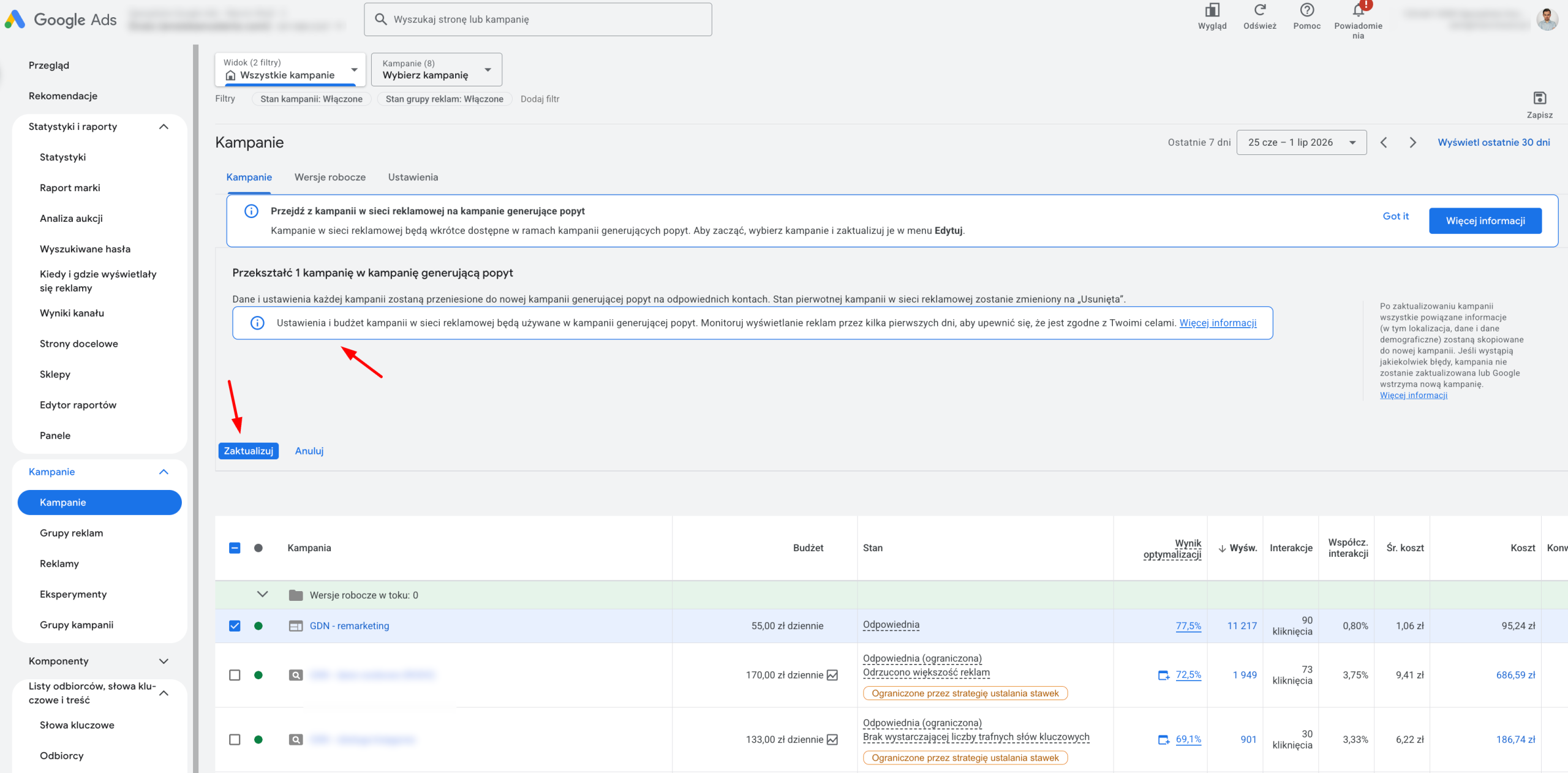This screenshot has height=773, width=1568.
Task: Open the Wszystkie kampanie view dropdown
Action: click(x=290, y=69)
